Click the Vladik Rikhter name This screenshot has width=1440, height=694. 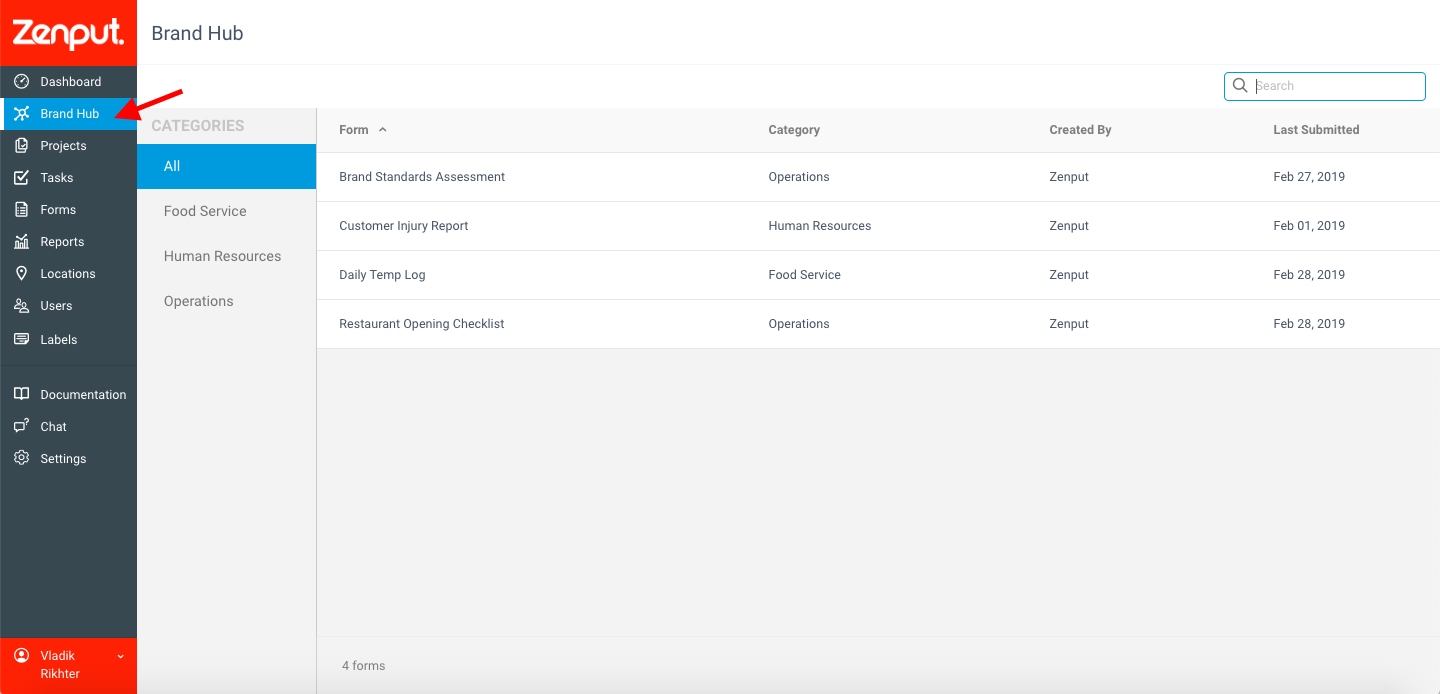click(60, 665)
